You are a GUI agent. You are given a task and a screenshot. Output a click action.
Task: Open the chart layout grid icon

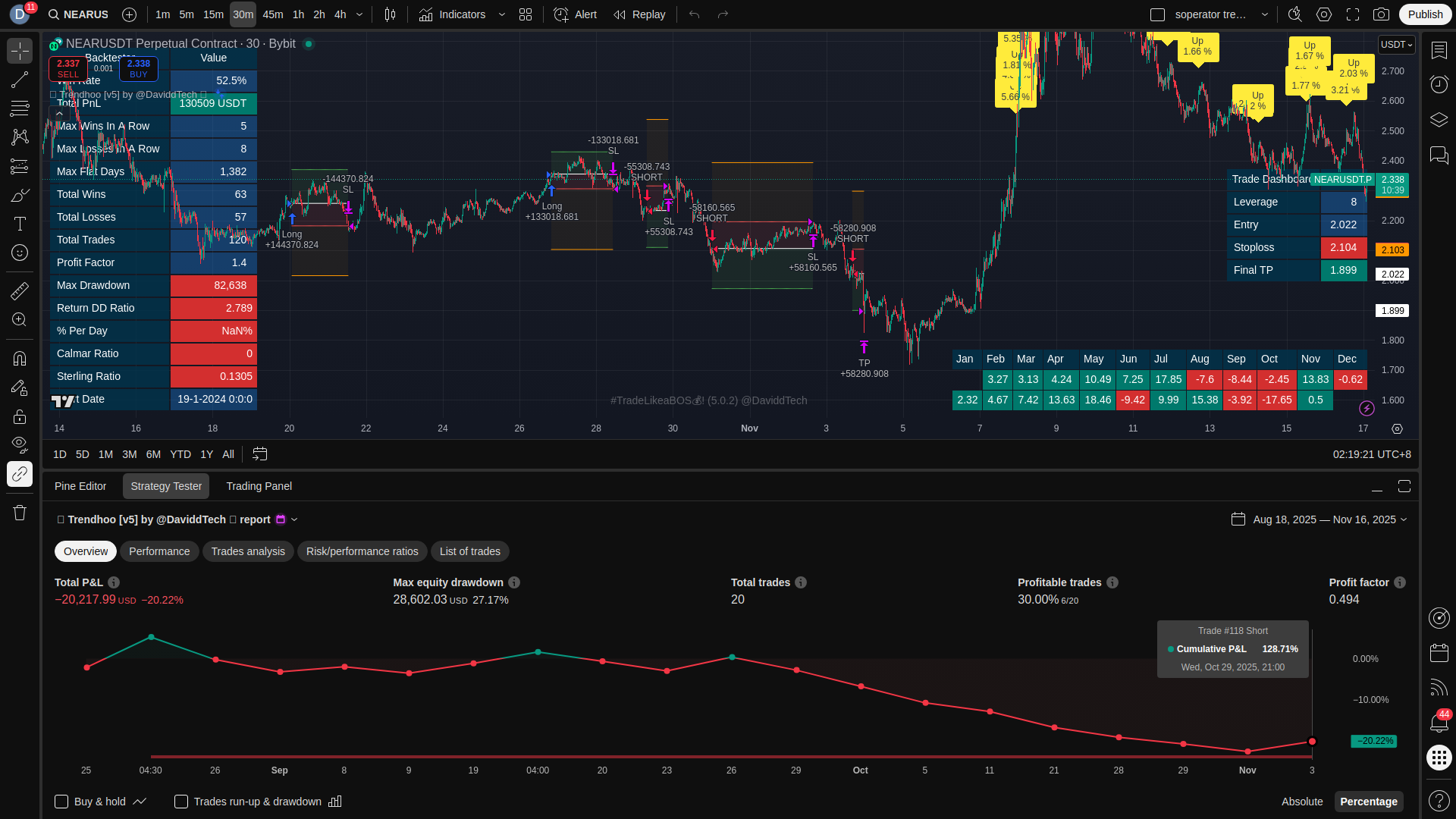pyautogui.click(x=526, y=14)
